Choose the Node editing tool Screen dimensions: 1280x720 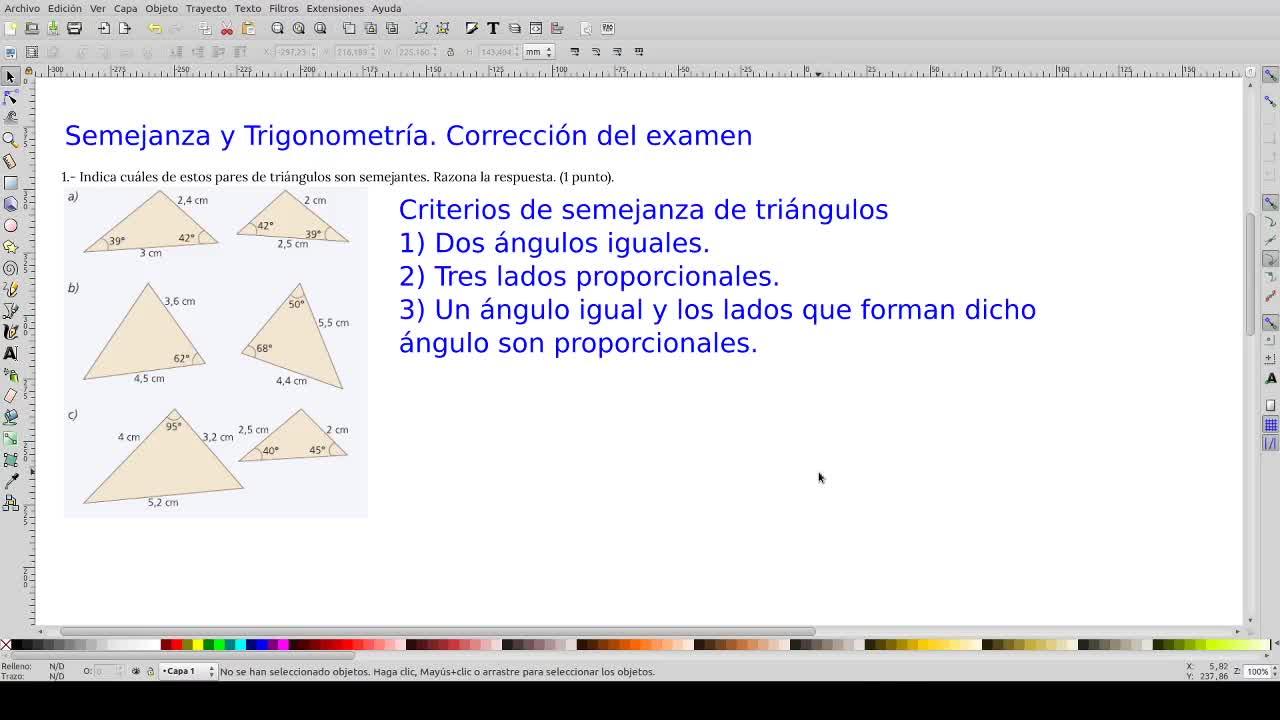(11, 98)
